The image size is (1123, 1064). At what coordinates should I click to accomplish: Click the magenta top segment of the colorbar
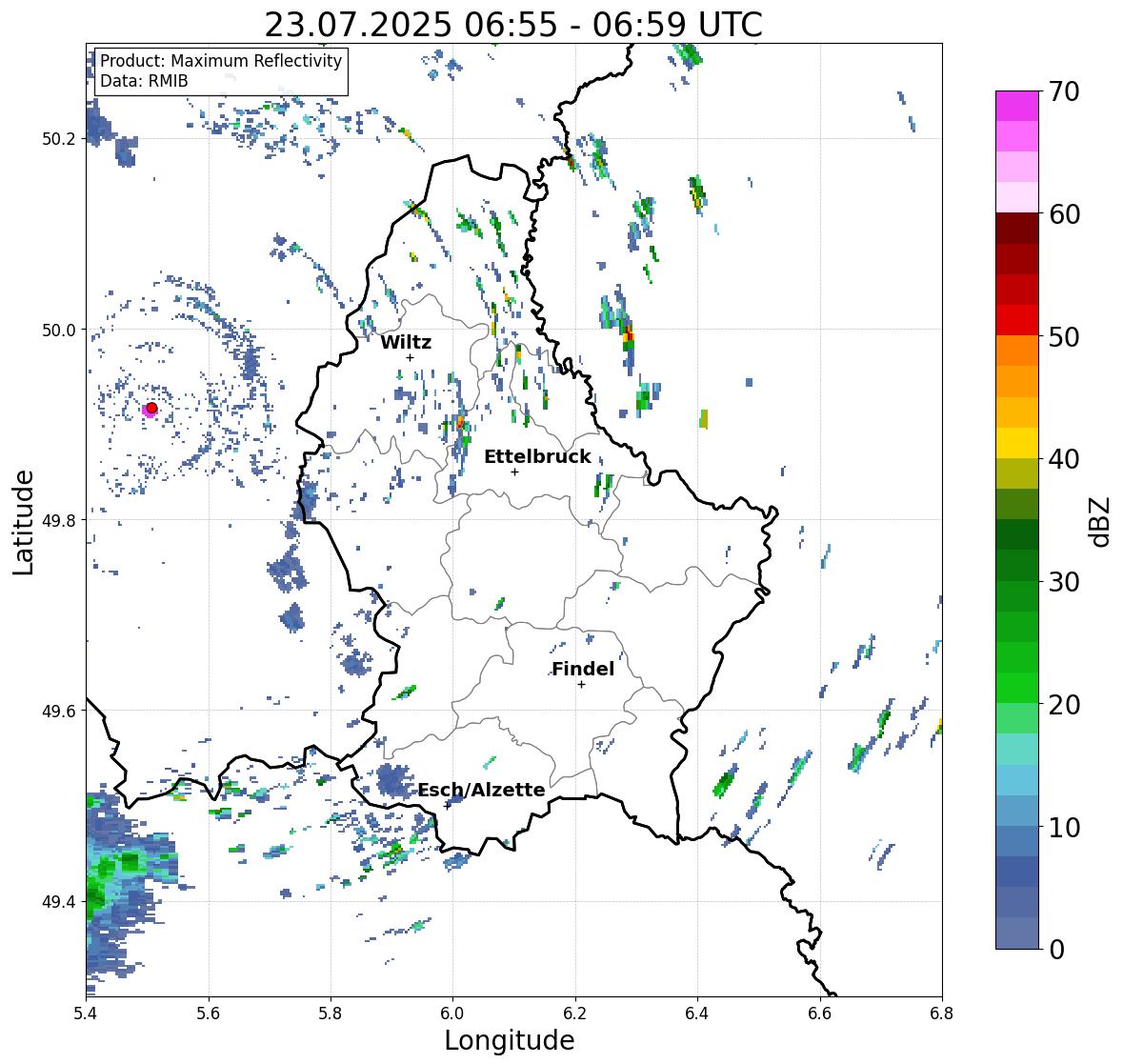[1017, 106]
